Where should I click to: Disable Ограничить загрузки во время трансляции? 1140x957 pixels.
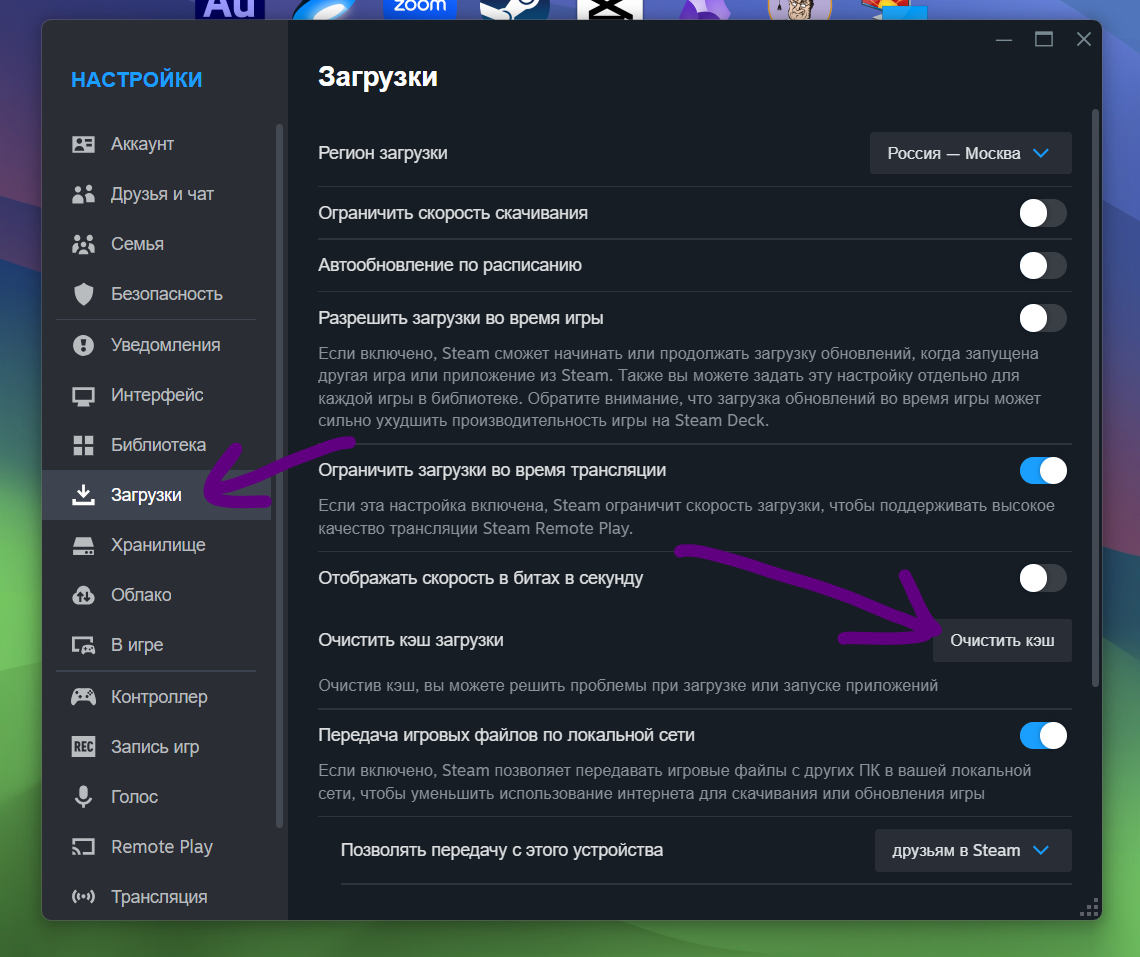[1043, 471]
